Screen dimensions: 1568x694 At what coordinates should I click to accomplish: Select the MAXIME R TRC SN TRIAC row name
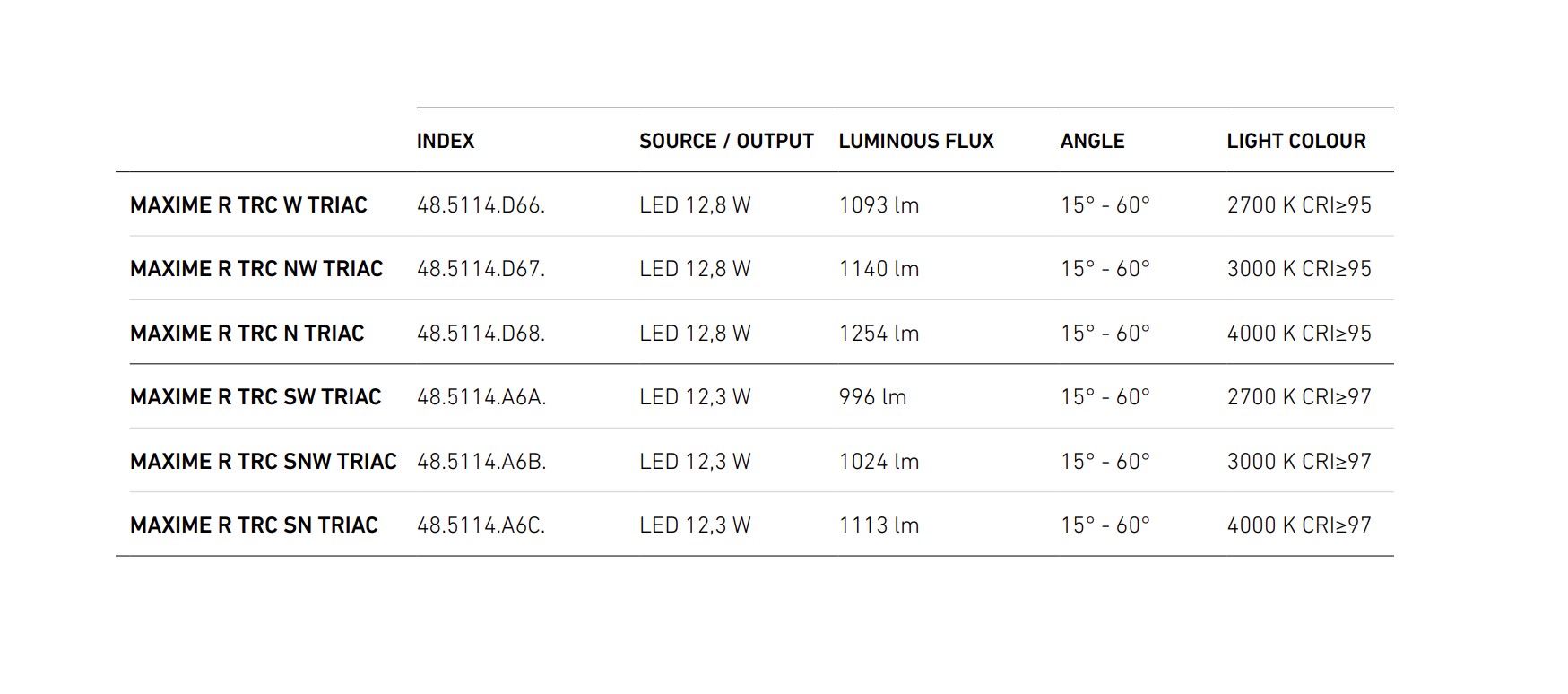pyautogui.click(x=254, y=525)
